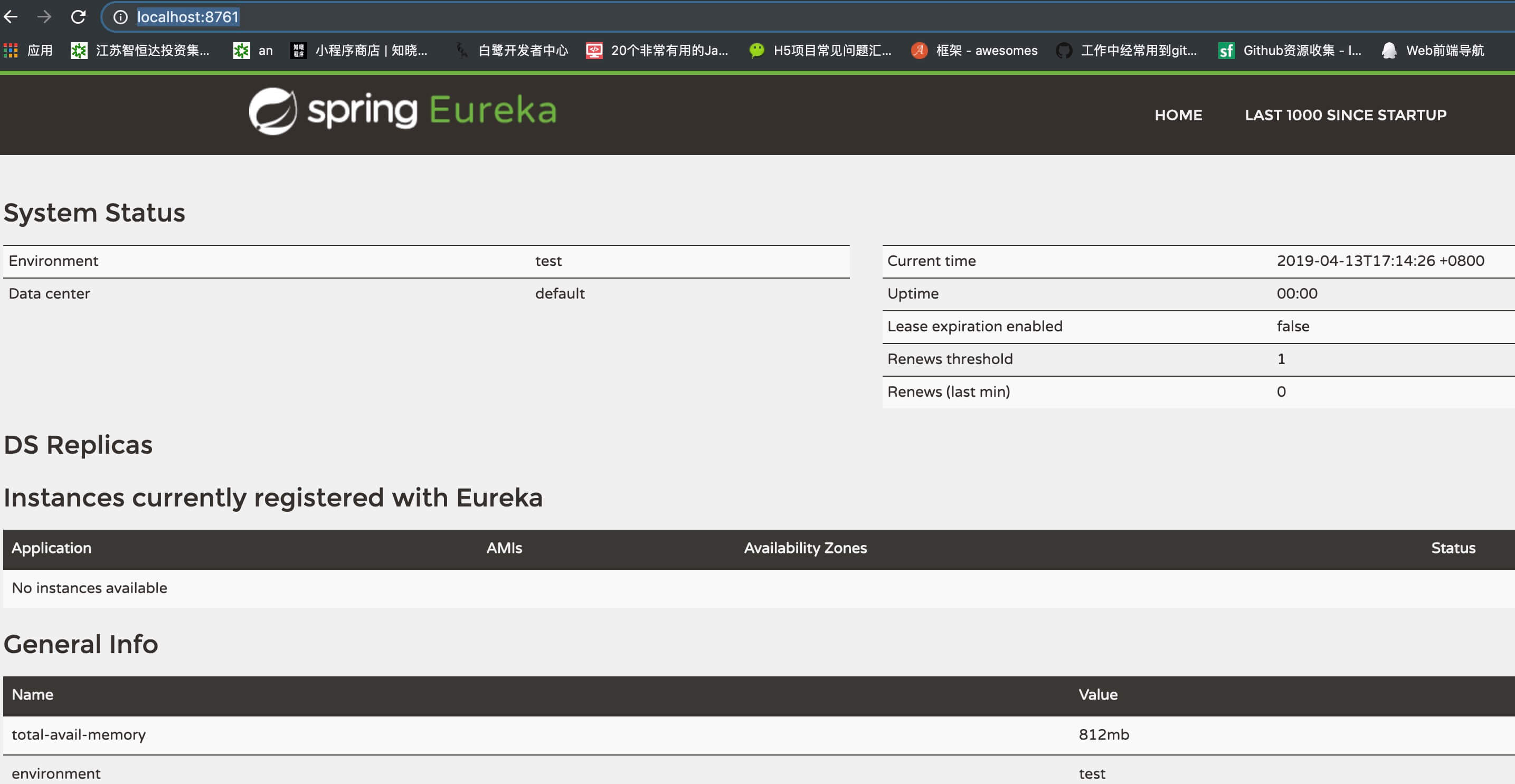Open the H5项目常见问题汇 bookmark
This screenshot has height=784, width=1515.
click(820, 51)
